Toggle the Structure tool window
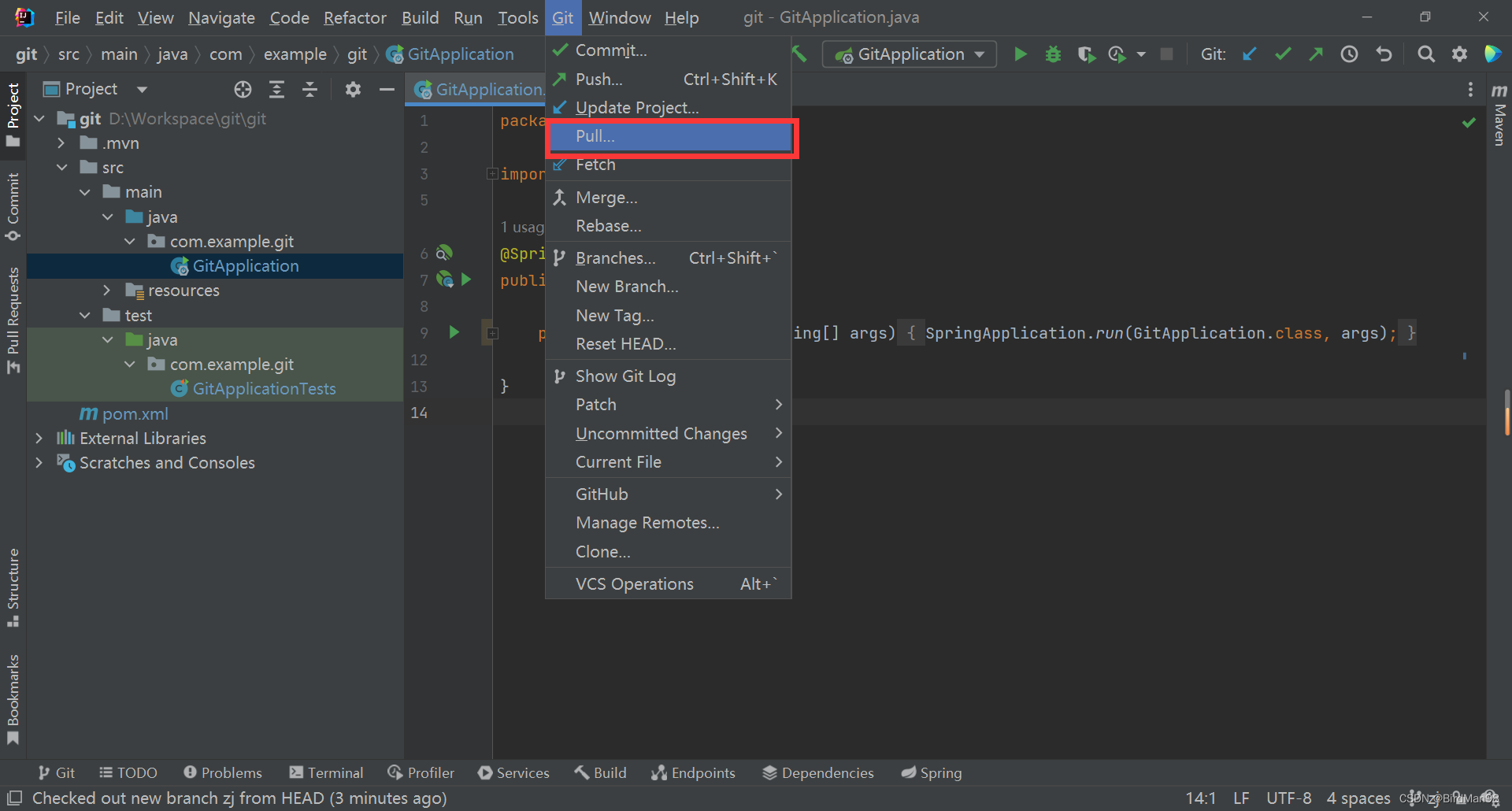The height and width of the screenshot is (811, 1512). [13, 587]
